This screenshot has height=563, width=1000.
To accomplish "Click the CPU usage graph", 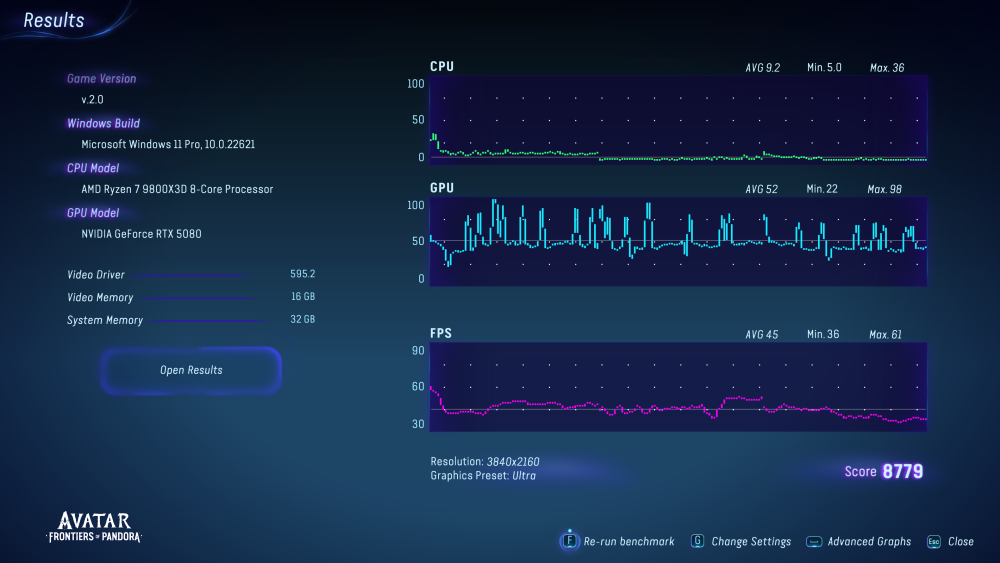I will pyautogui.click(x=678, y=121).
